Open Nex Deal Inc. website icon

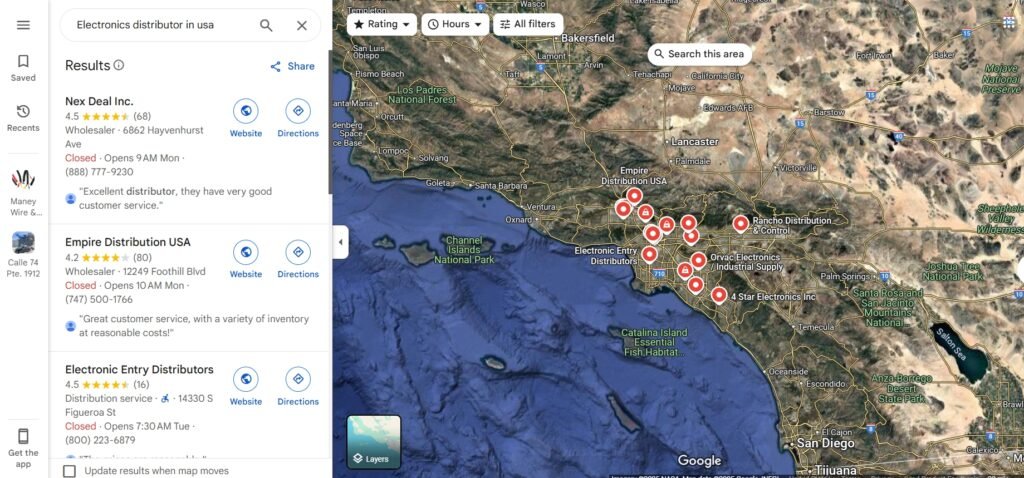[246, 111]
